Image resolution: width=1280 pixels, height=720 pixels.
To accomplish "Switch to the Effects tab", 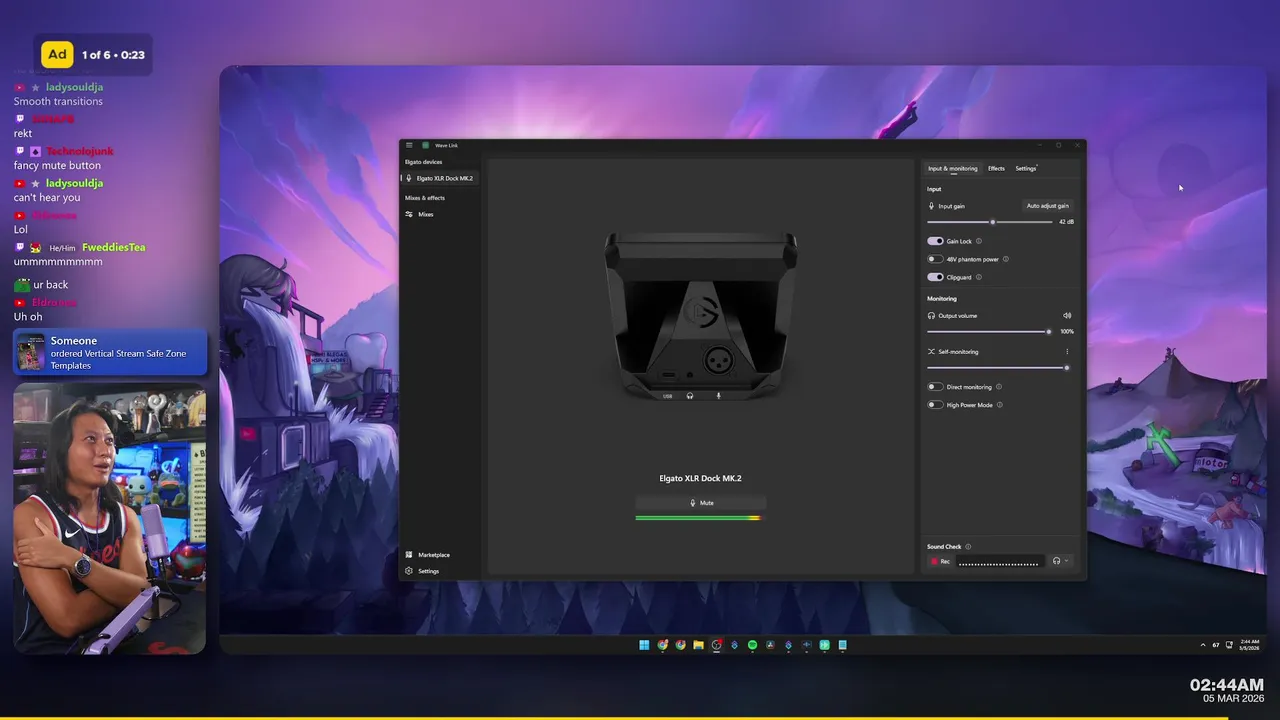I will point(996,168).
